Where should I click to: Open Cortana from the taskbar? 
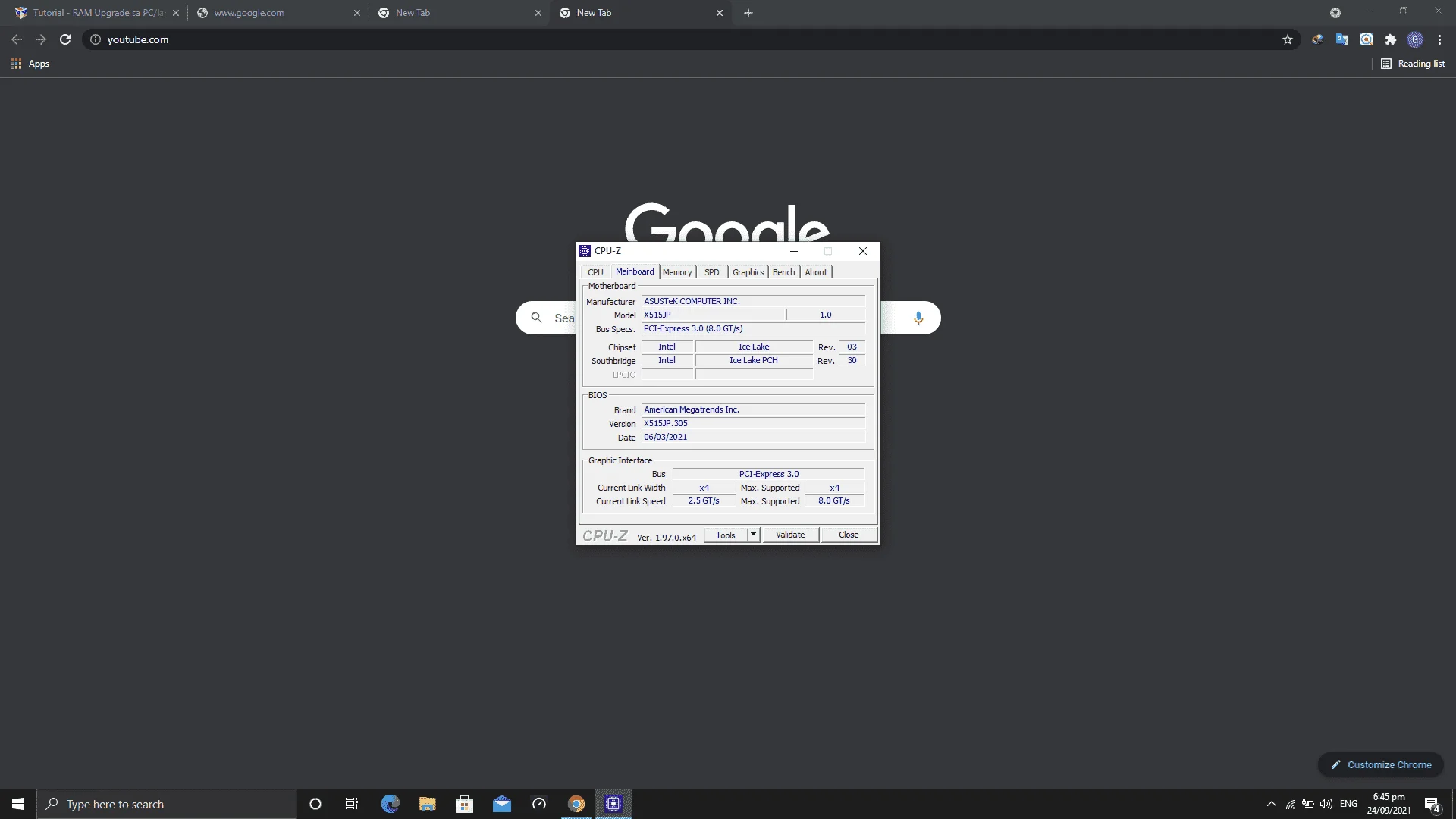(315, 804)
